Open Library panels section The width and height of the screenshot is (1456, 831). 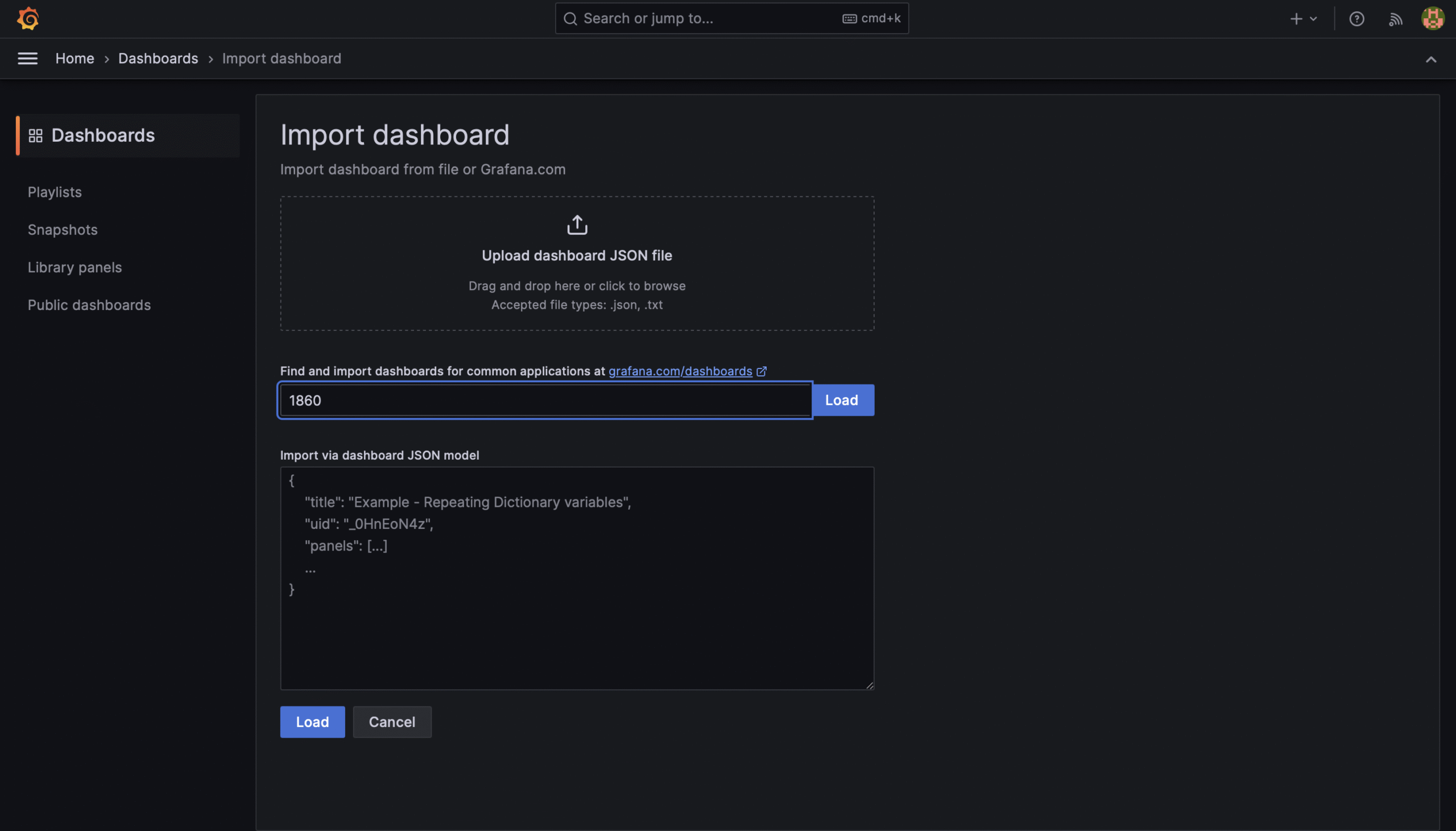pyautogui.click(x=75, y=267)
